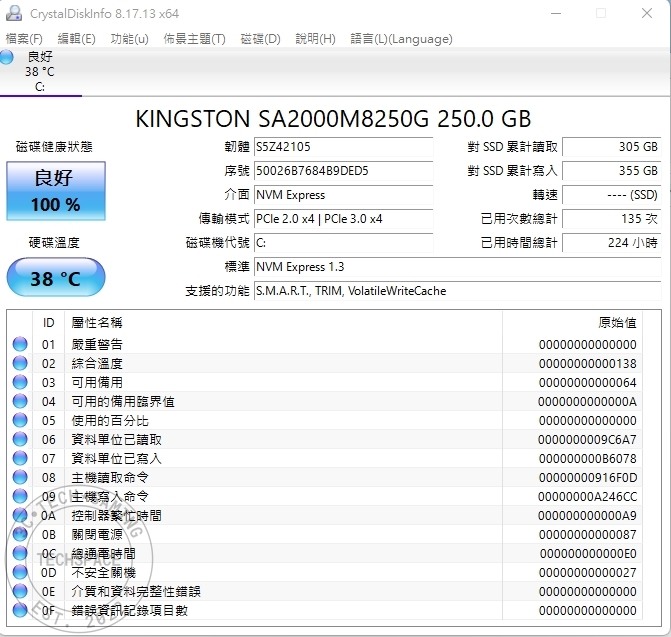Click status orb for attribute 0D 不安全關機
The image size is (671, 637).
(20, 572)
